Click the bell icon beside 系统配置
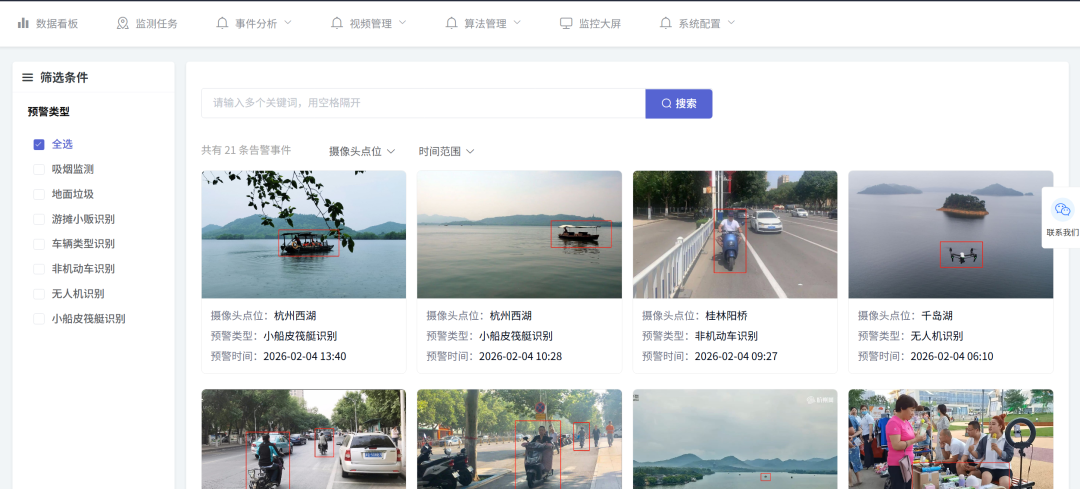Screen dimensions: 1080x489 [x=665, y=23]
